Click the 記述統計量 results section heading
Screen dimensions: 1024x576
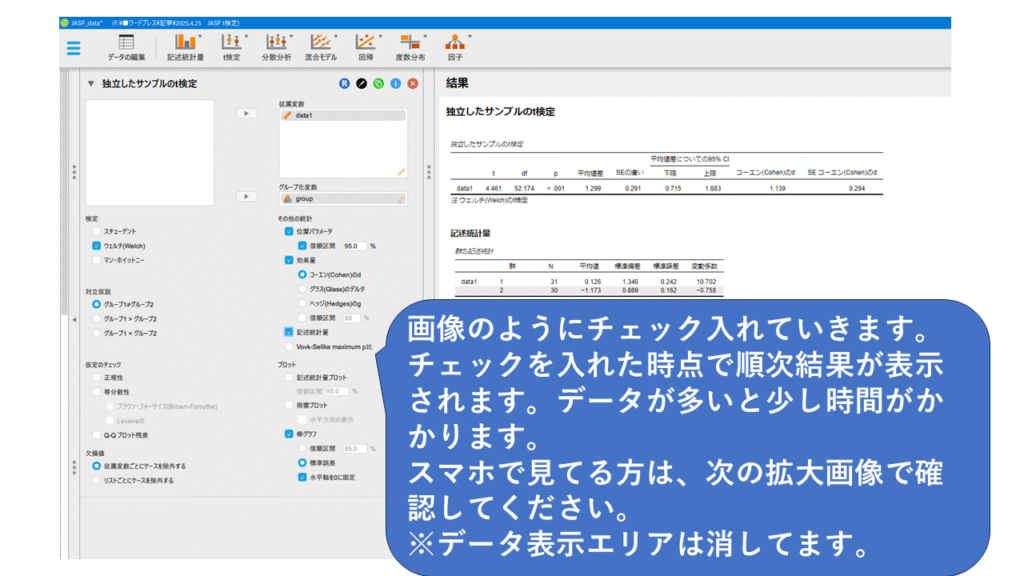tap(470, 233)
